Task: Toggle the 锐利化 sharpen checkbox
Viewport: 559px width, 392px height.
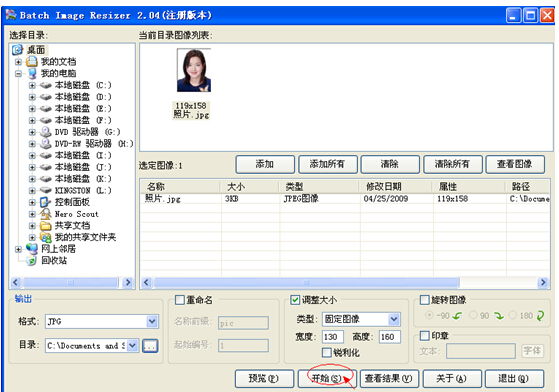Action: click(327, 353)
